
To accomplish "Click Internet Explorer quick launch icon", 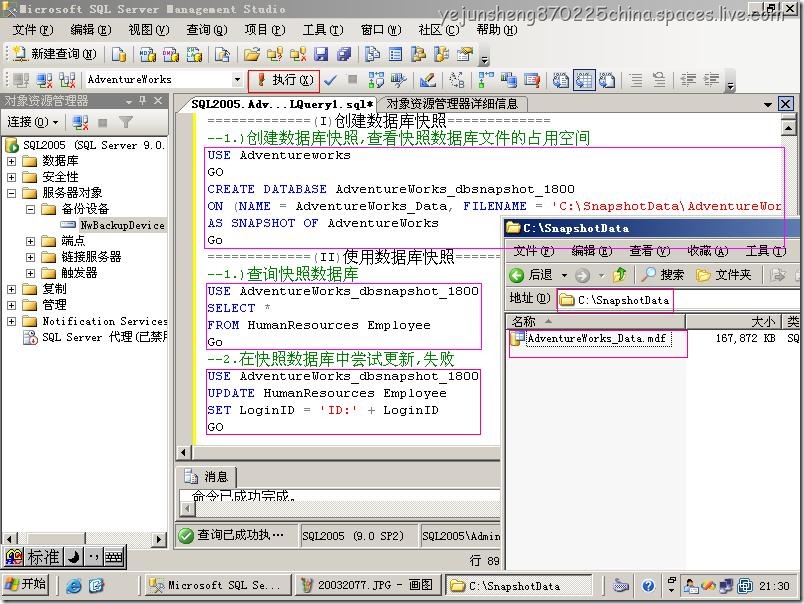I will (x=73, y=585).
